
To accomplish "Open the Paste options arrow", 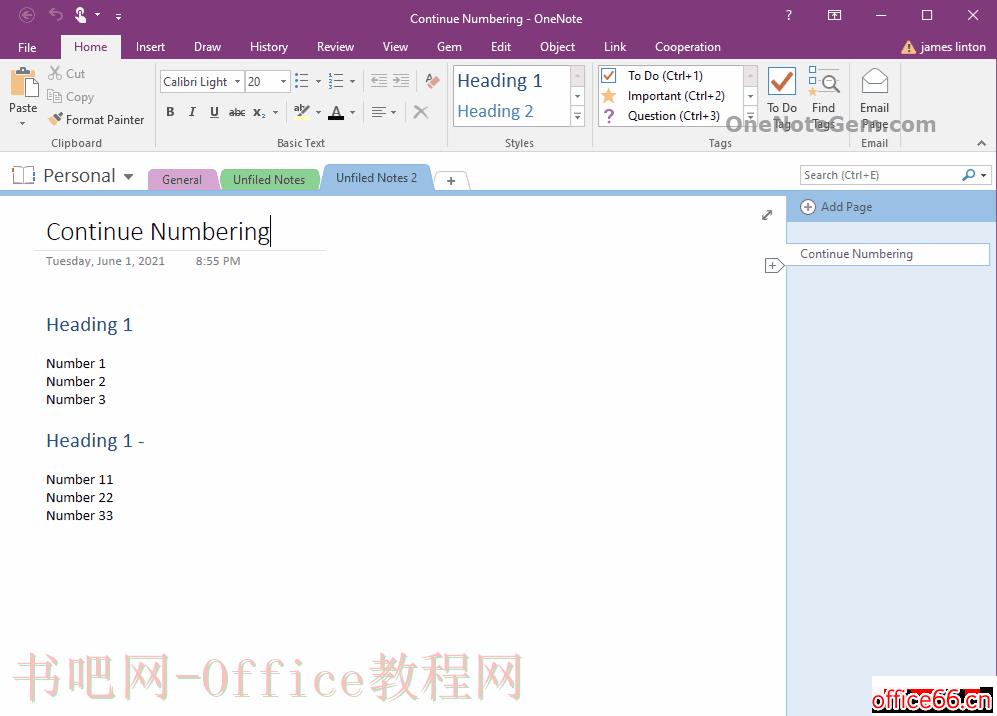I will click(23, 123).
